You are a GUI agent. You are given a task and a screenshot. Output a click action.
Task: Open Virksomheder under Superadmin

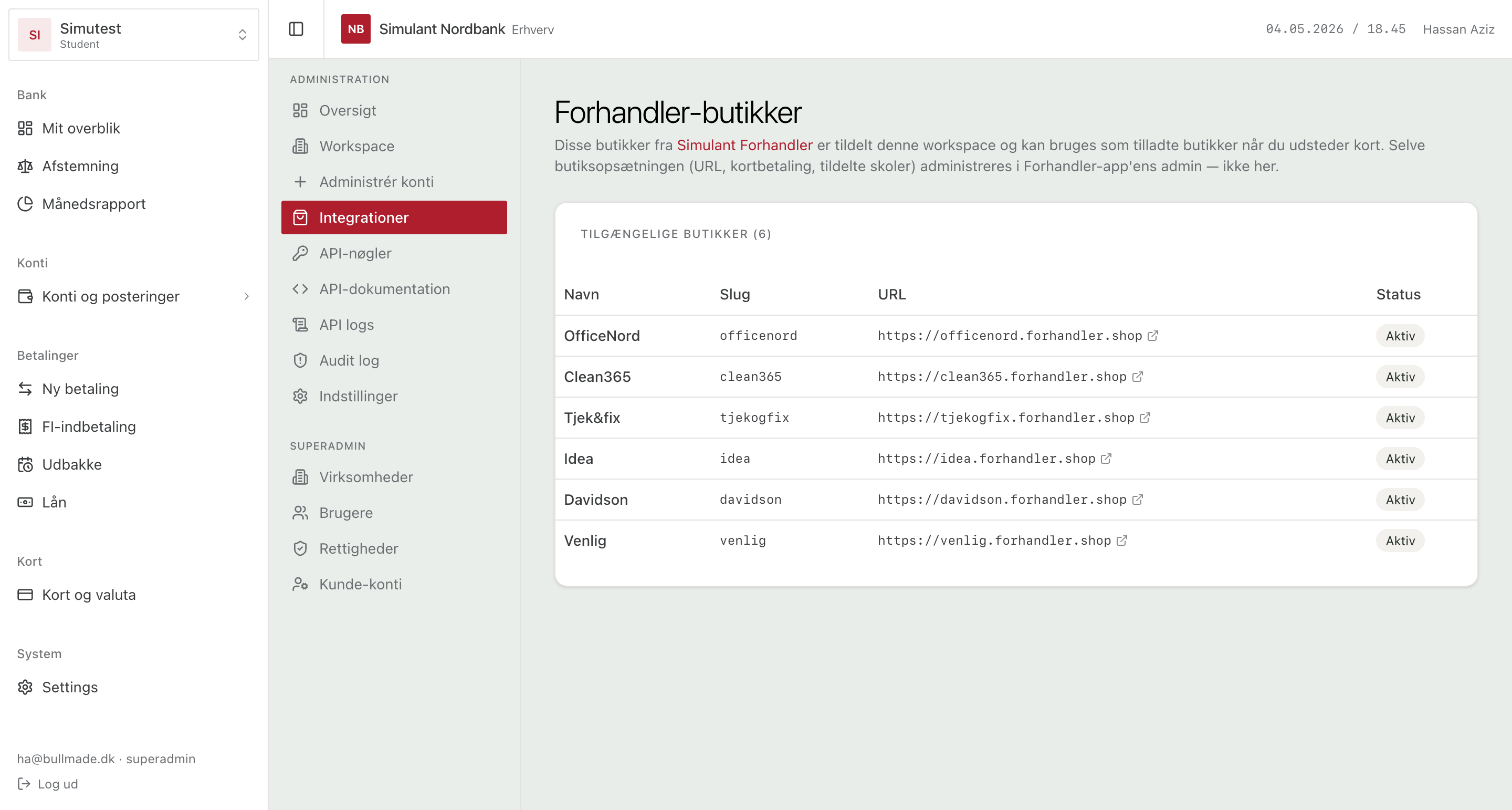(394, 477)
